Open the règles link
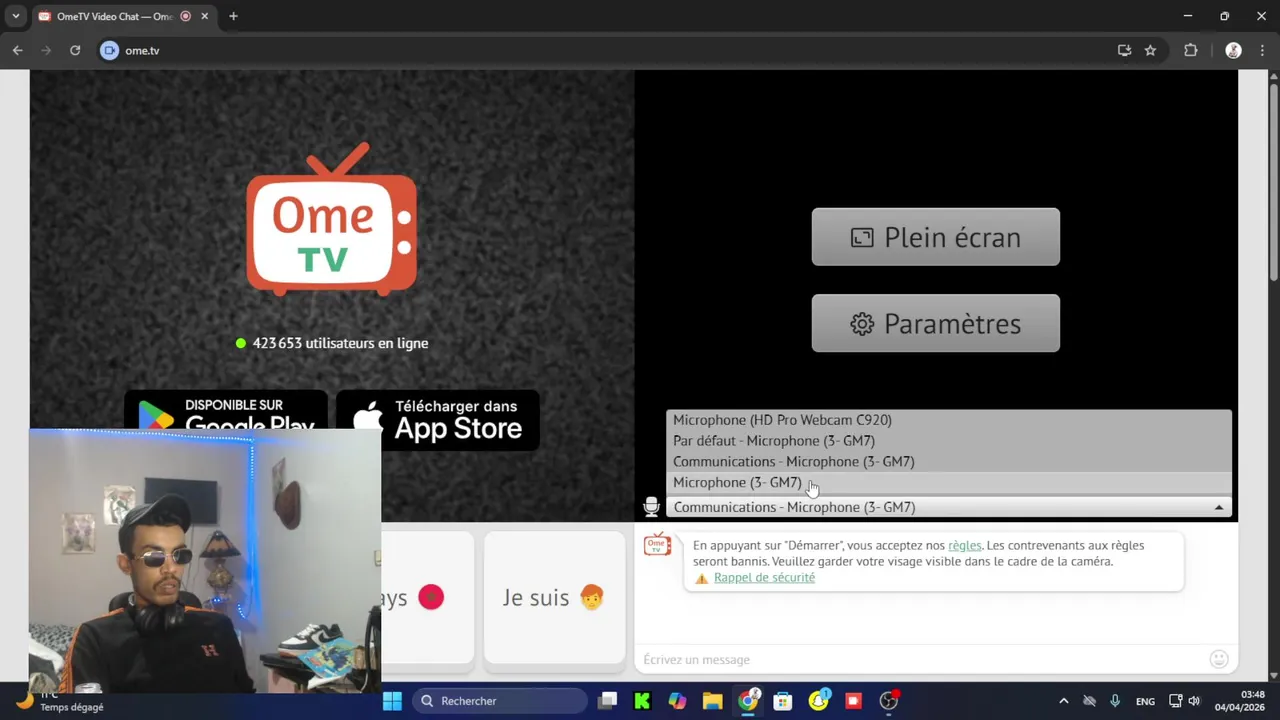The width and height of the screenshot is (1280, 720). tap(964, 545)
